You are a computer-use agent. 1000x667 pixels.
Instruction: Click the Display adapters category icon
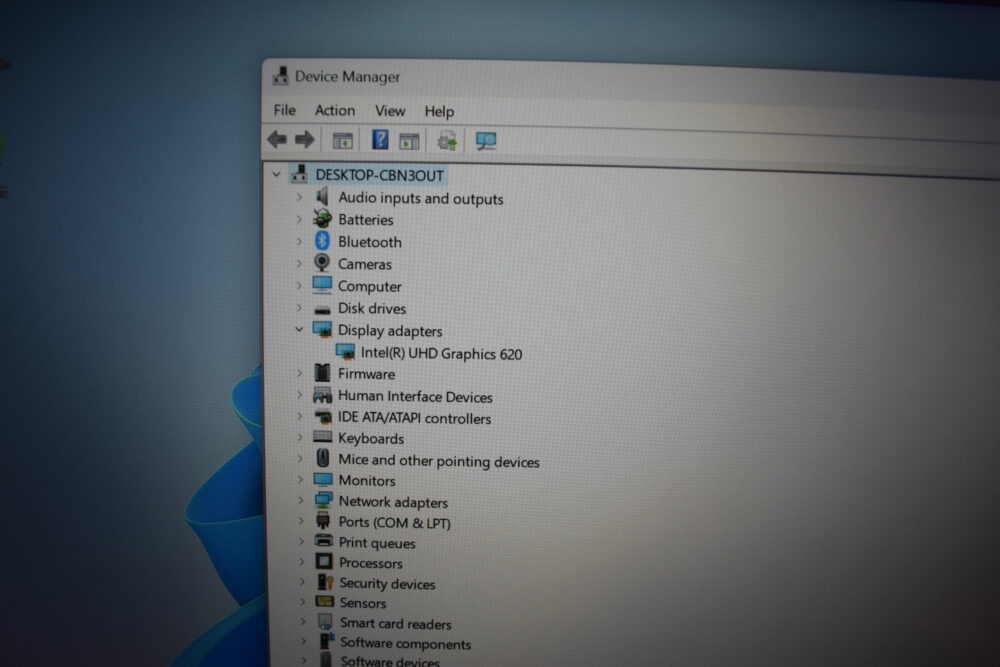322,330
